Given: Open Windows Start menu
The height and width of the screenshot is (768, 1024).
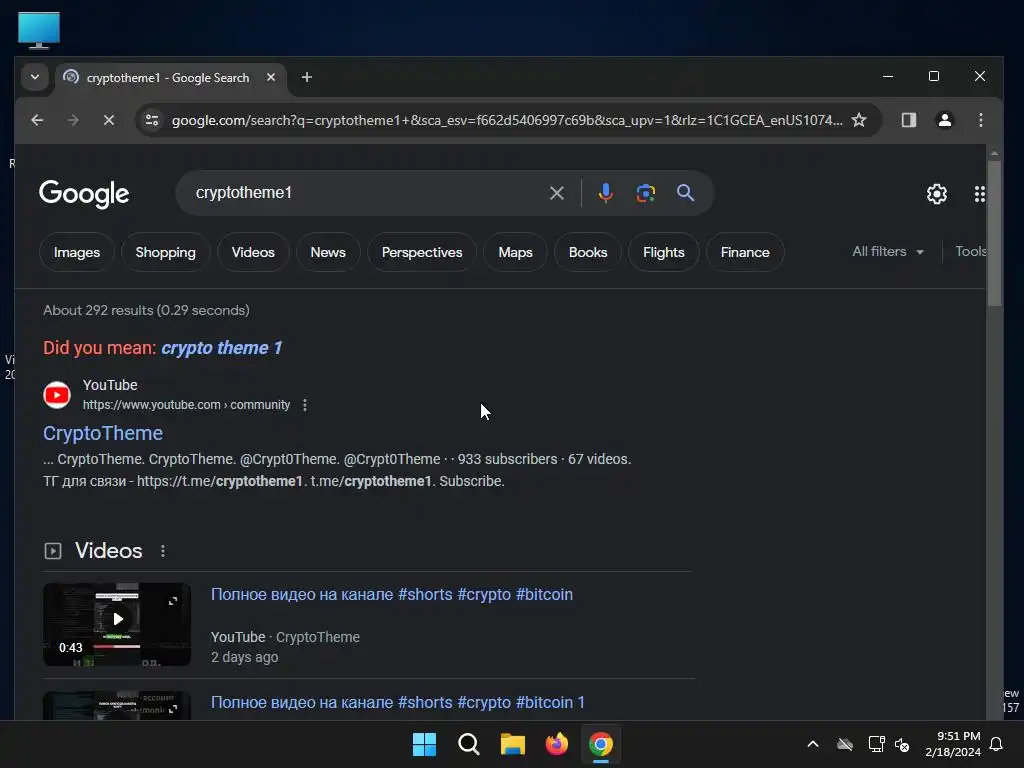Looking at the screenshot, I should pos(424,744).
